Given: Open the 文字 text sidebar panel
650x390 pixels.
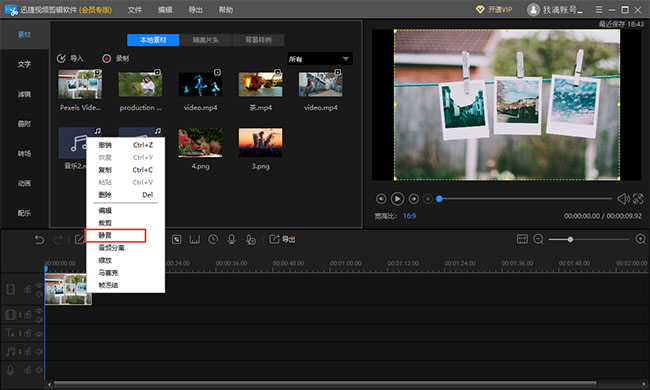Looking at the screenshot, I should coord(24,64).
